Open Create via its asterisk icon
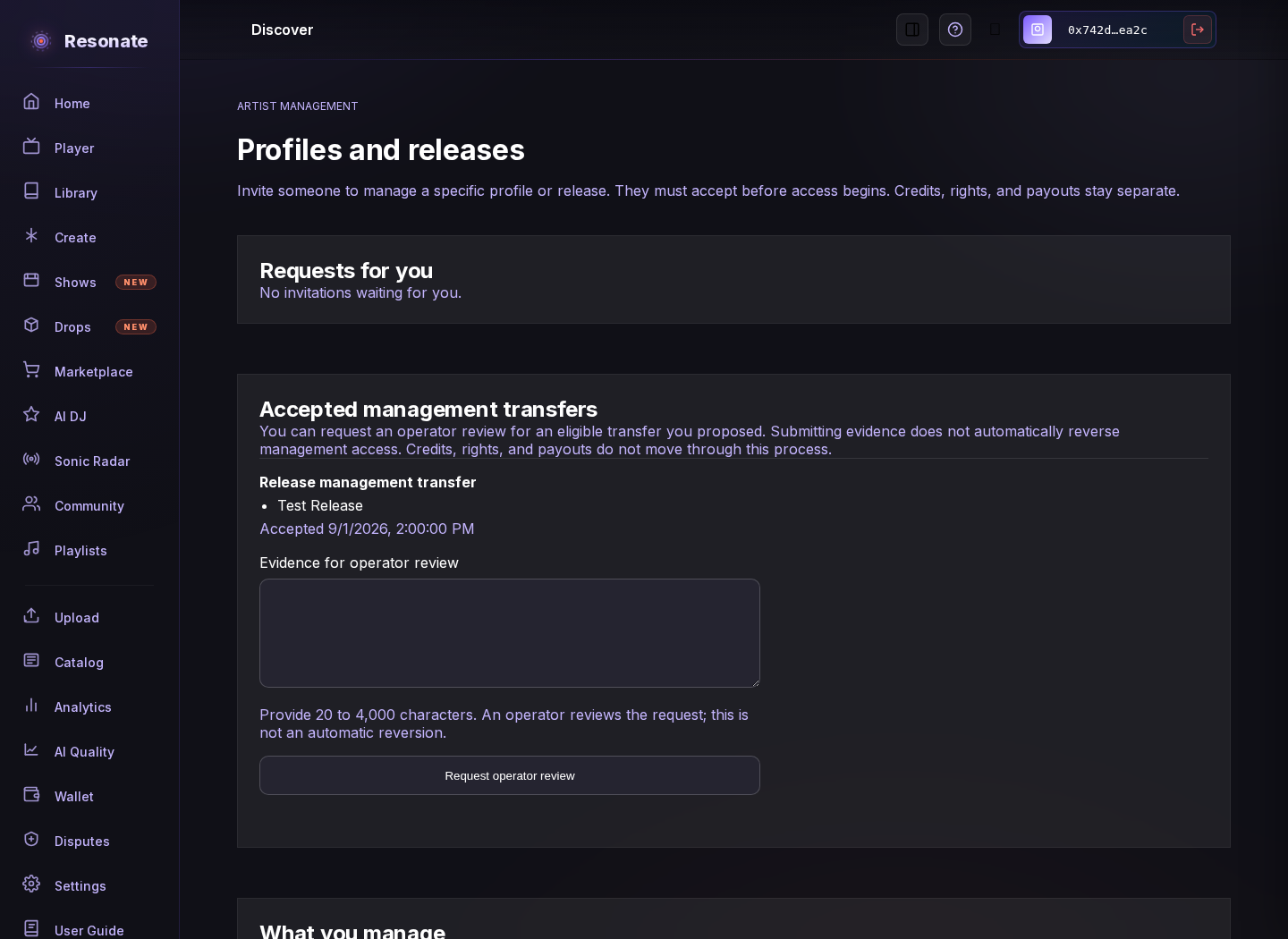1288x939 pixels. [x=31, y=235]
